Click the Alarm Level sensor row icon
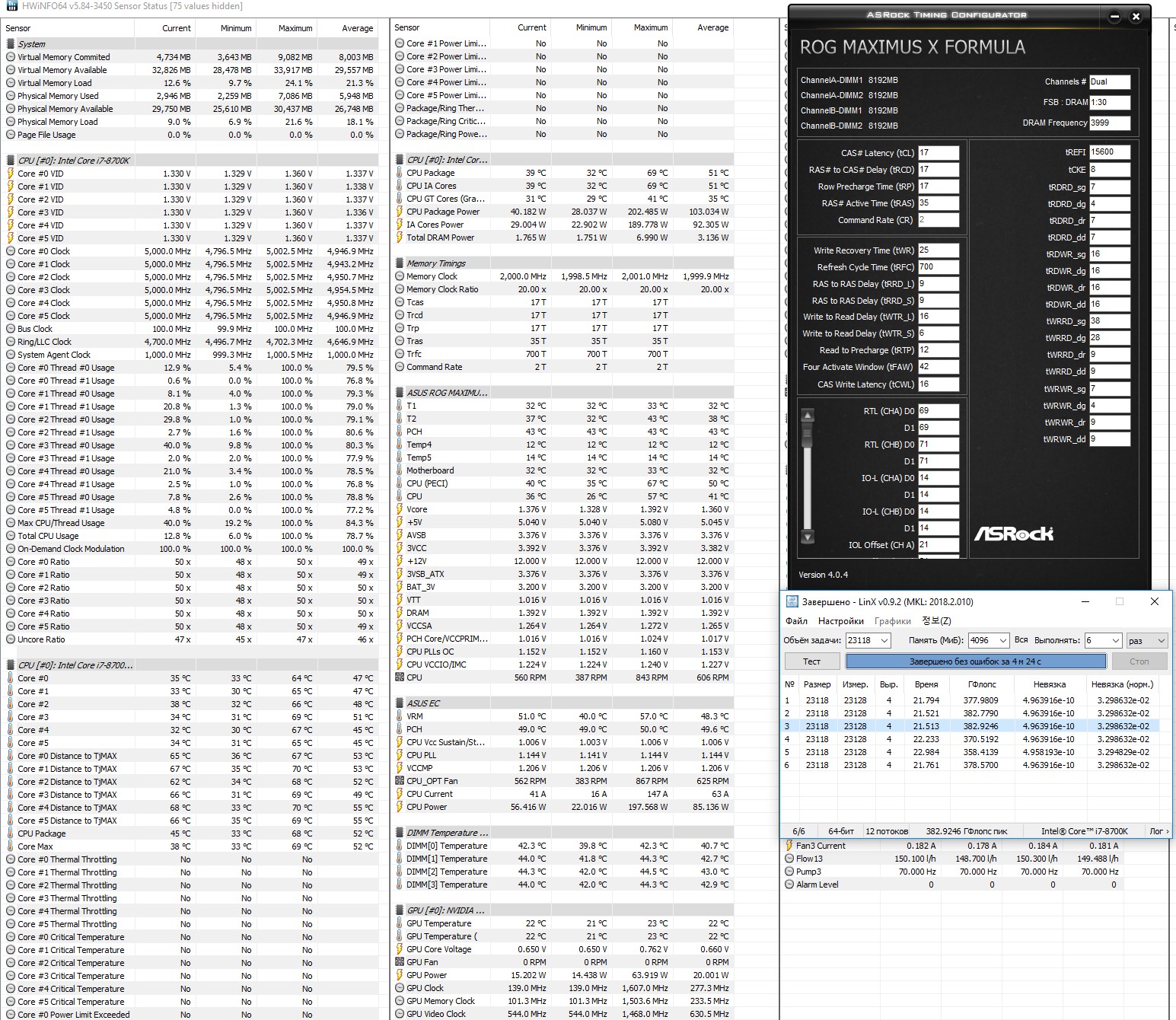 (789, 885)
